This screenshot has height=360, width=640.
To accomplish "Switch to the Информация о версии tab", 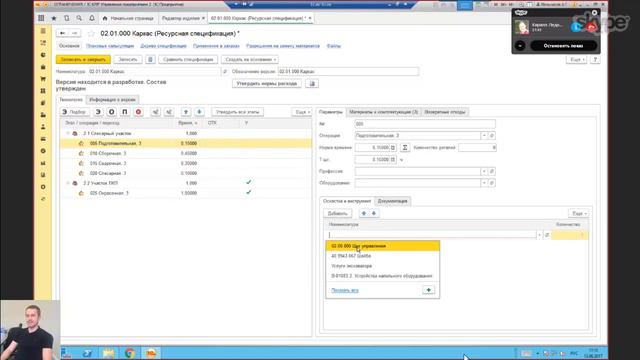I will point(112,100).
